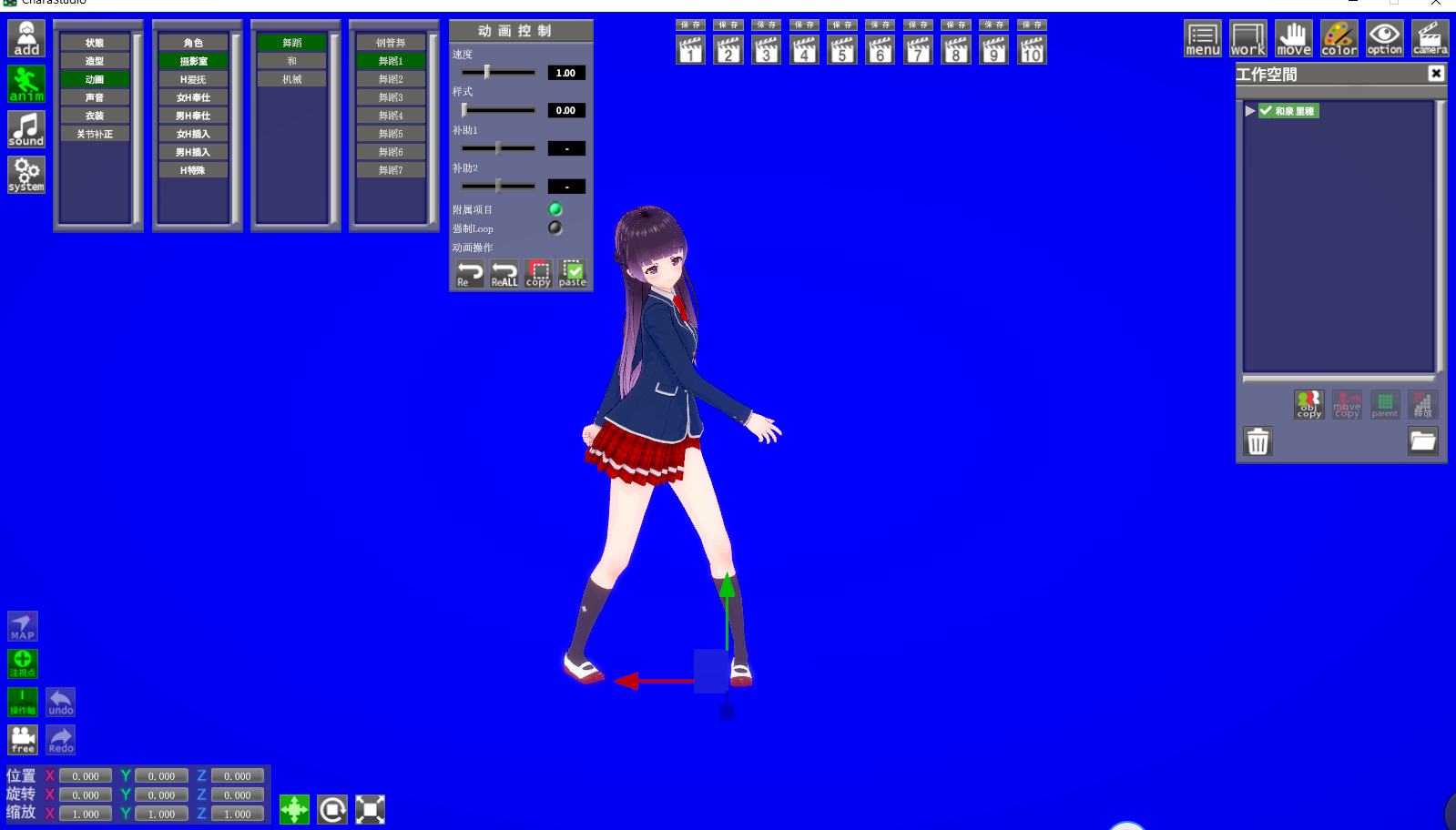Image resolution: width=1456 pixels, height=830 pixels.
Task: Click the animation copy icon
Action: pyautogui.click(x=538, y=274)
